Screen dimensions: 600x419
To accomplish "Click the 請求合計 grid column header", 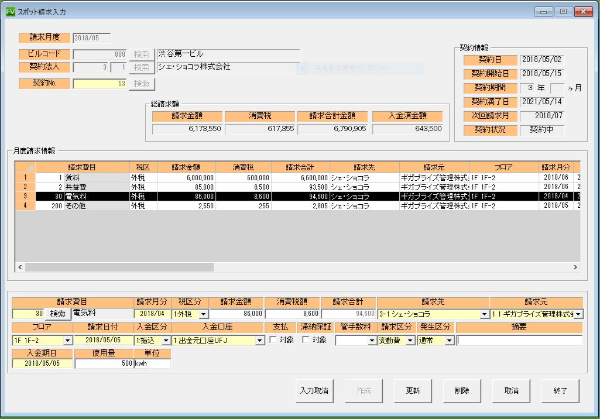I will 300,167.
